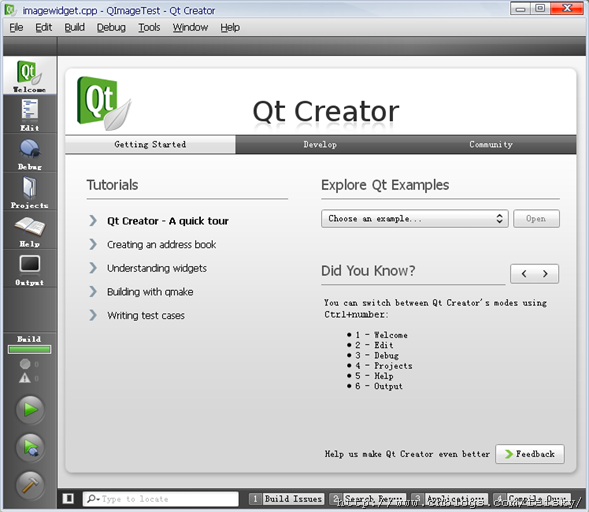The image size is (589, 512).
Task: Open the Creating an address book tutorial
Action: (162, 245)
